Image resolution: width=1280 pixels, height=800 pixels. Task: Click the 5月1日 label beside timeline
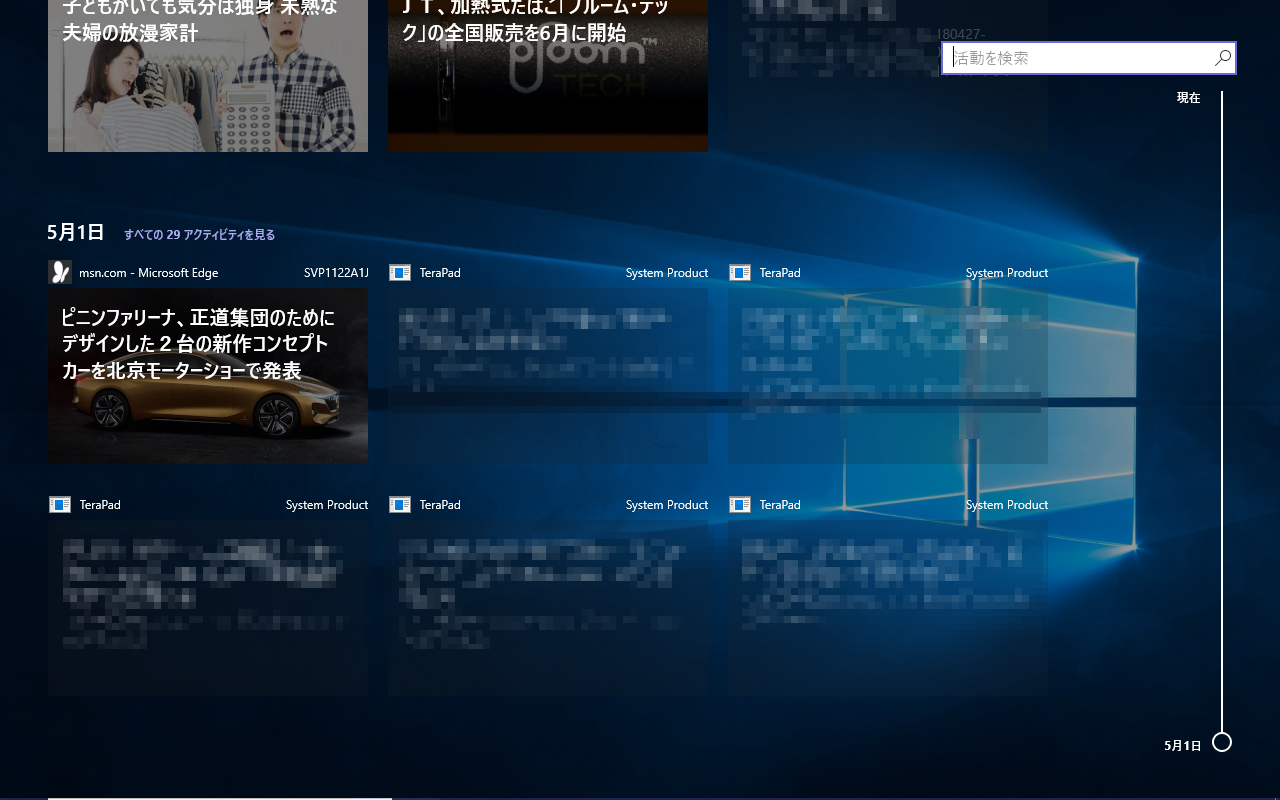(1183, 746)
